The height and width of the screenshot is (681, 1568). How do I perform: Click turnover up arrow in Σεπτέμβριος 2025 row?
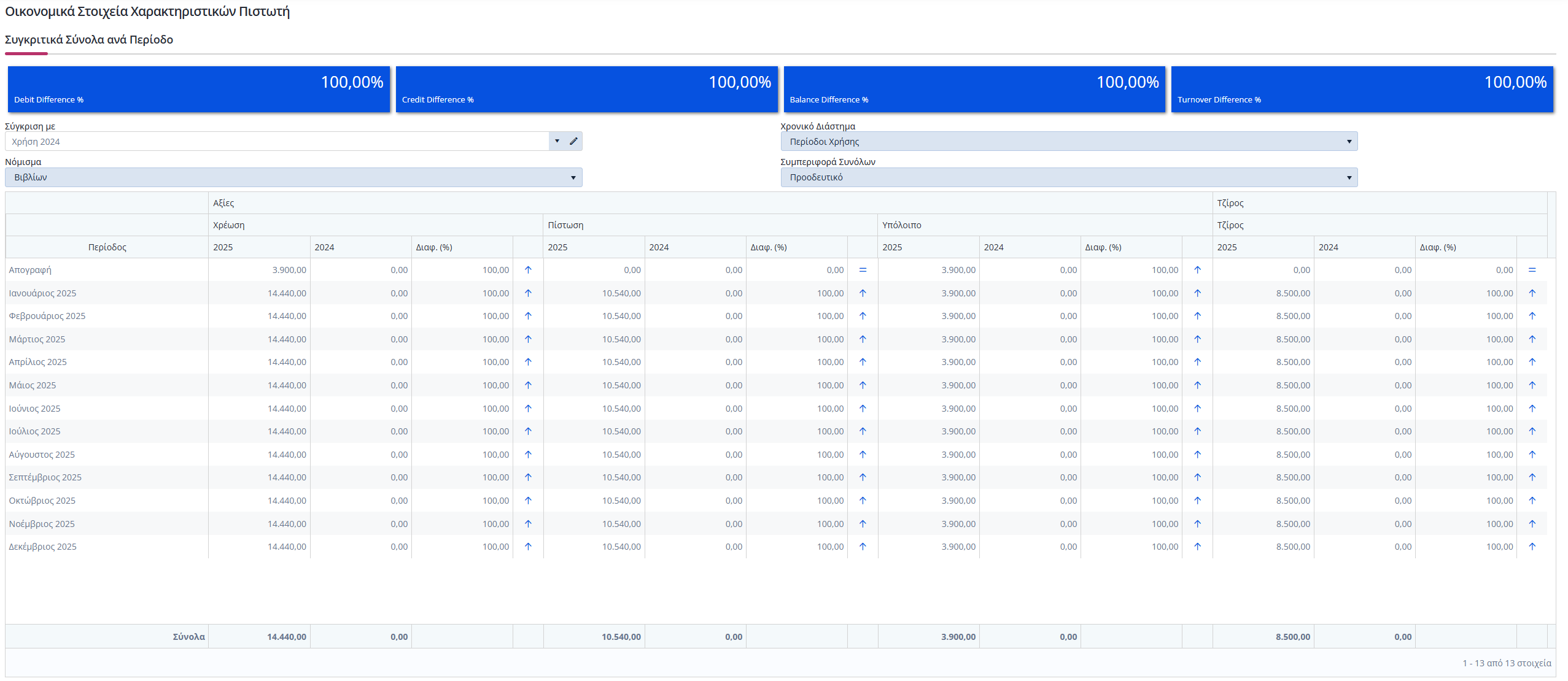click(1532, 477)
